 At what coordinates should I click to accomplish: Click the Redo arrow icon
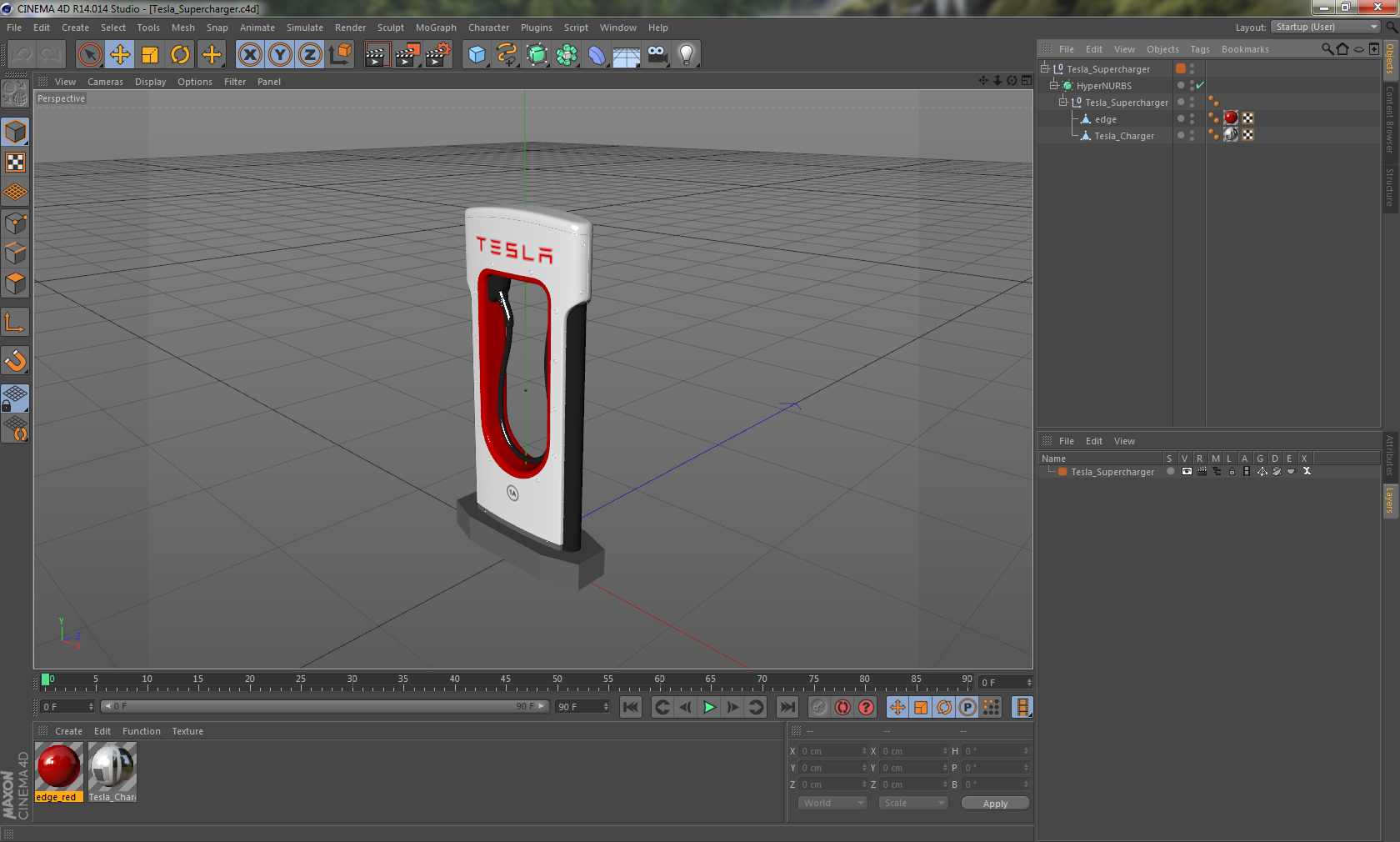[x=51, y=55]
